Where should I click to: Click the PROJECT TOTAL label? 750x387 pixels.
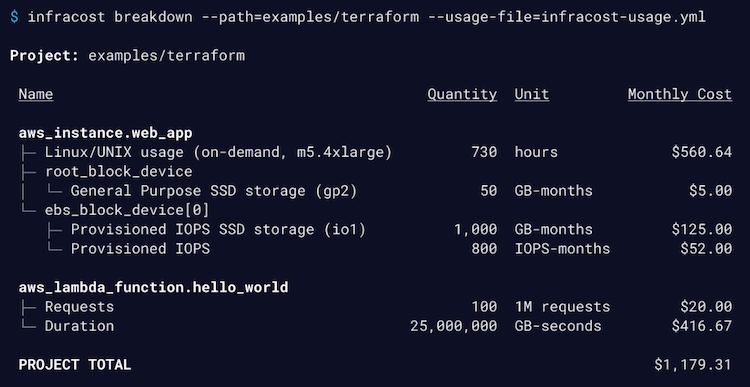75,365
